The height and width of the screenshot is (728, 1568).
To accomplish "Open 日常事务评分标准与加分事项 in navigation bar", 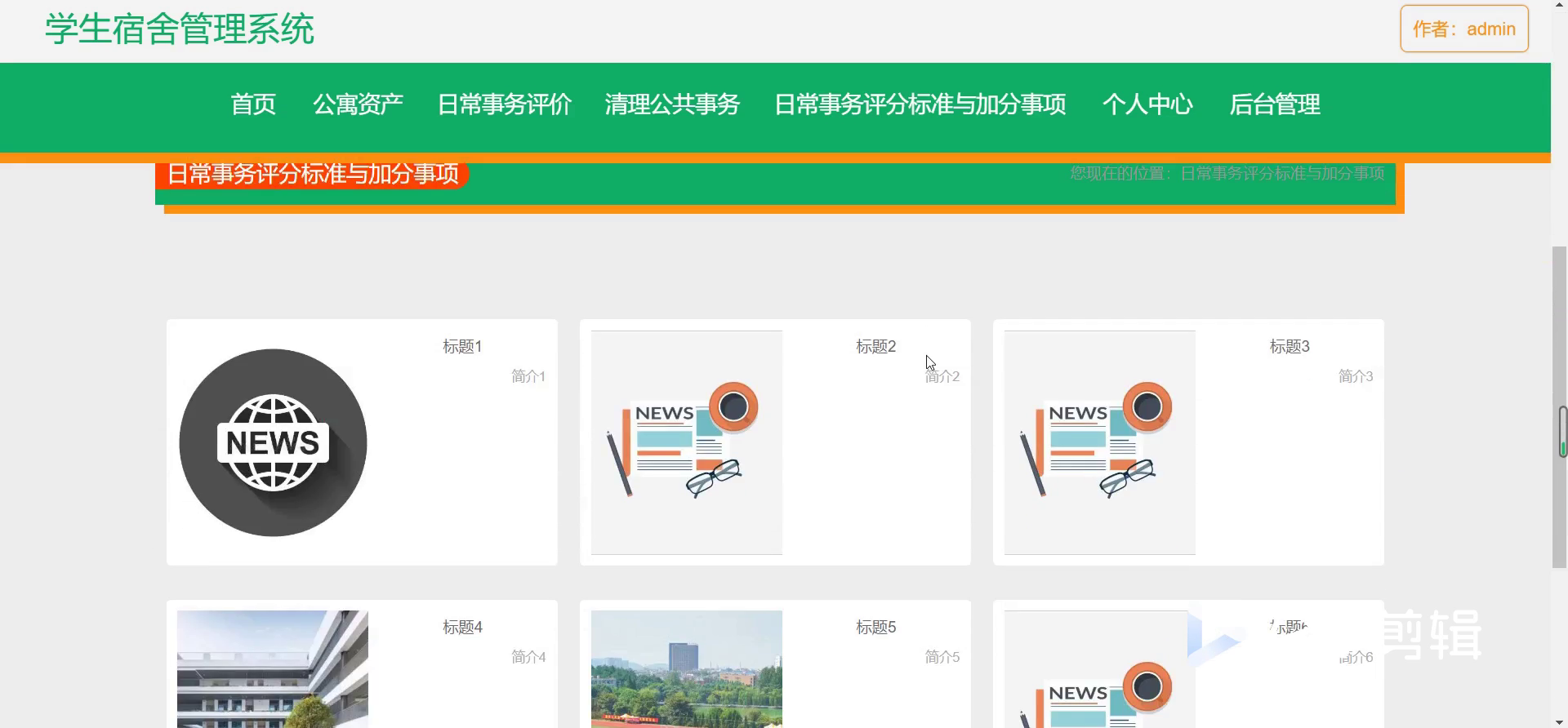I will [920, 104].
